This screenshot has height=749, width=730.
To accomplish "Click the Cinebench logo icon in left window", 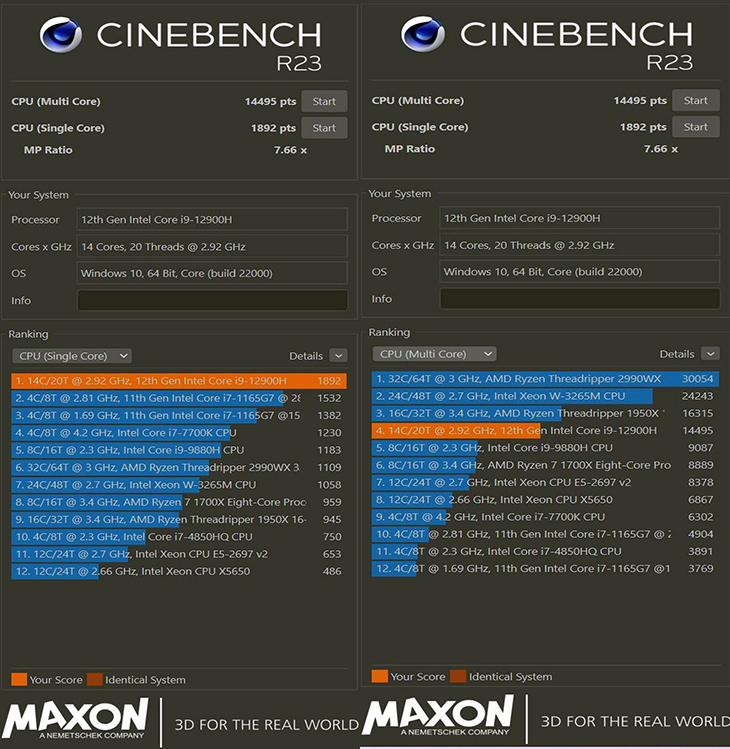I will point(61,35).
